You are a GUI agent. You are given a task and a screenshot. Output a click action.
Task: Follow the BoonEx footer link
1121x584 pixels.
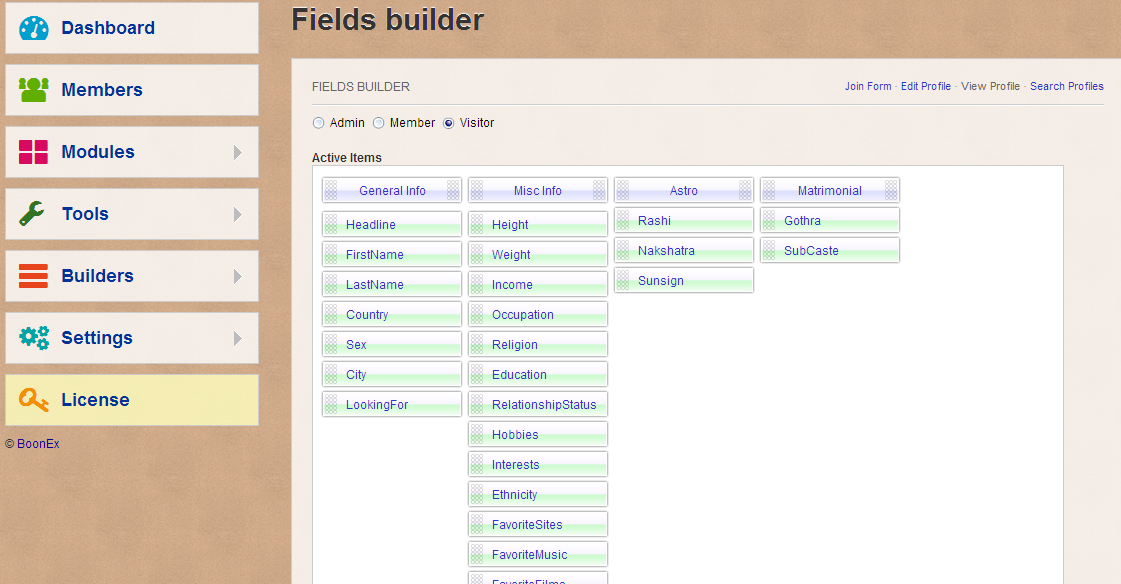tap(38, 443)
